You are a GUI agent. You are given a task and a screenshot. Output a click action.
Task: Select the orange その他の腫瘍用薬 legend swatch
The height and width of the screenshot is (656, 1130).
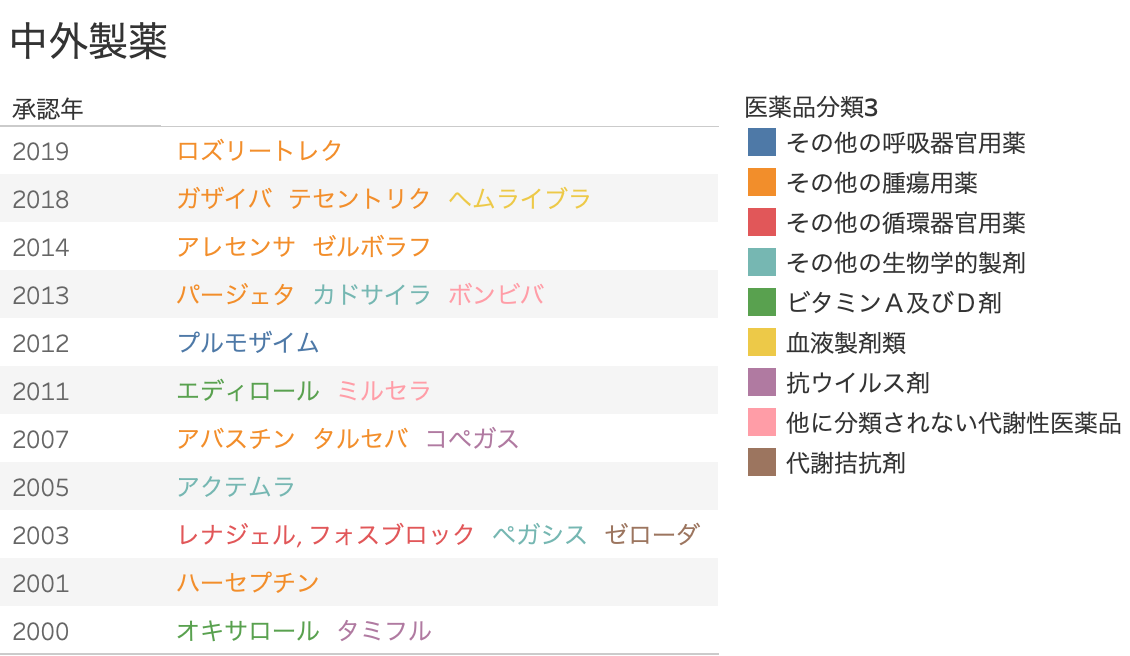tap(762, 182)
